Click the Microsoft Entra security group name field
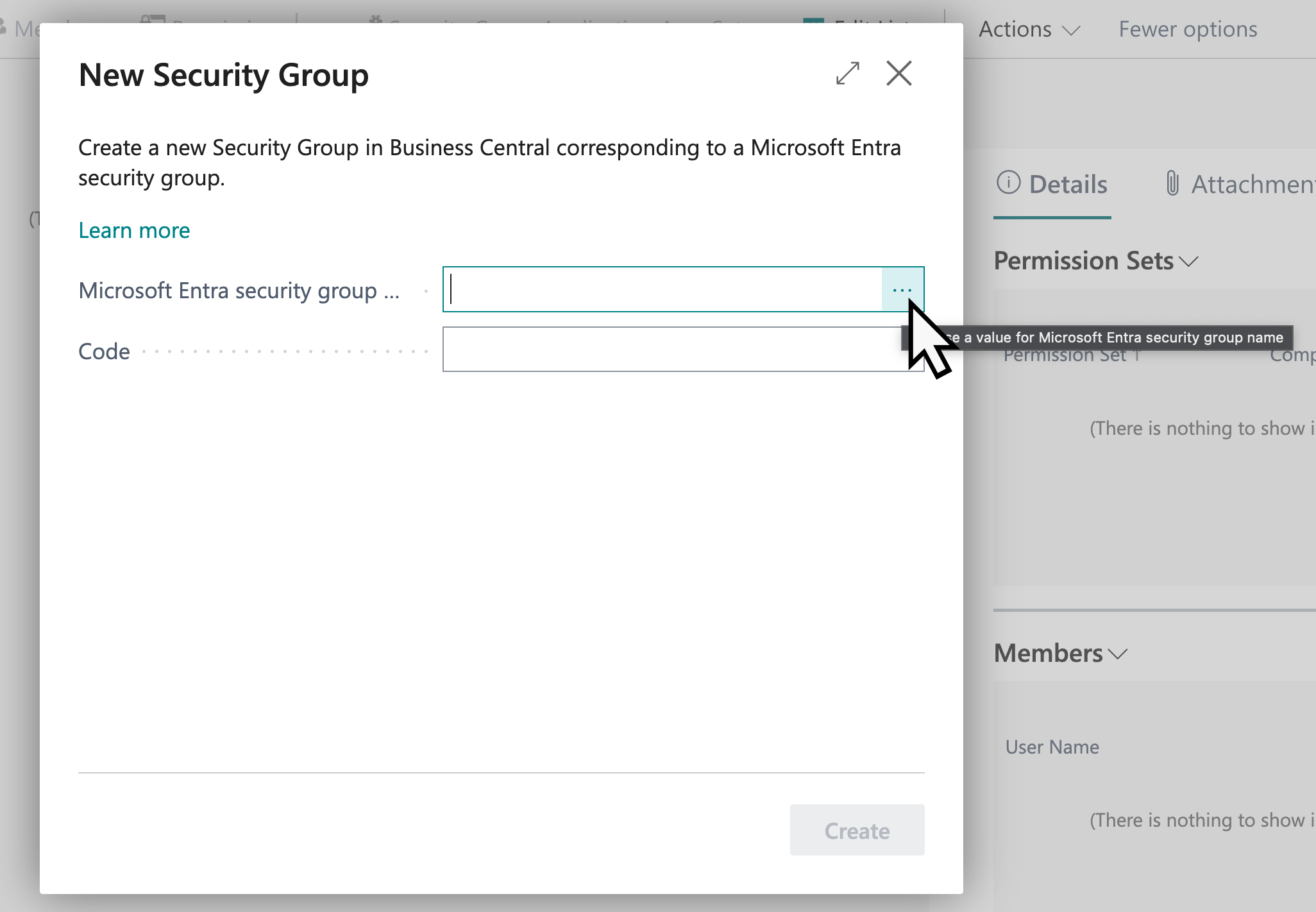 pos(662,290)
